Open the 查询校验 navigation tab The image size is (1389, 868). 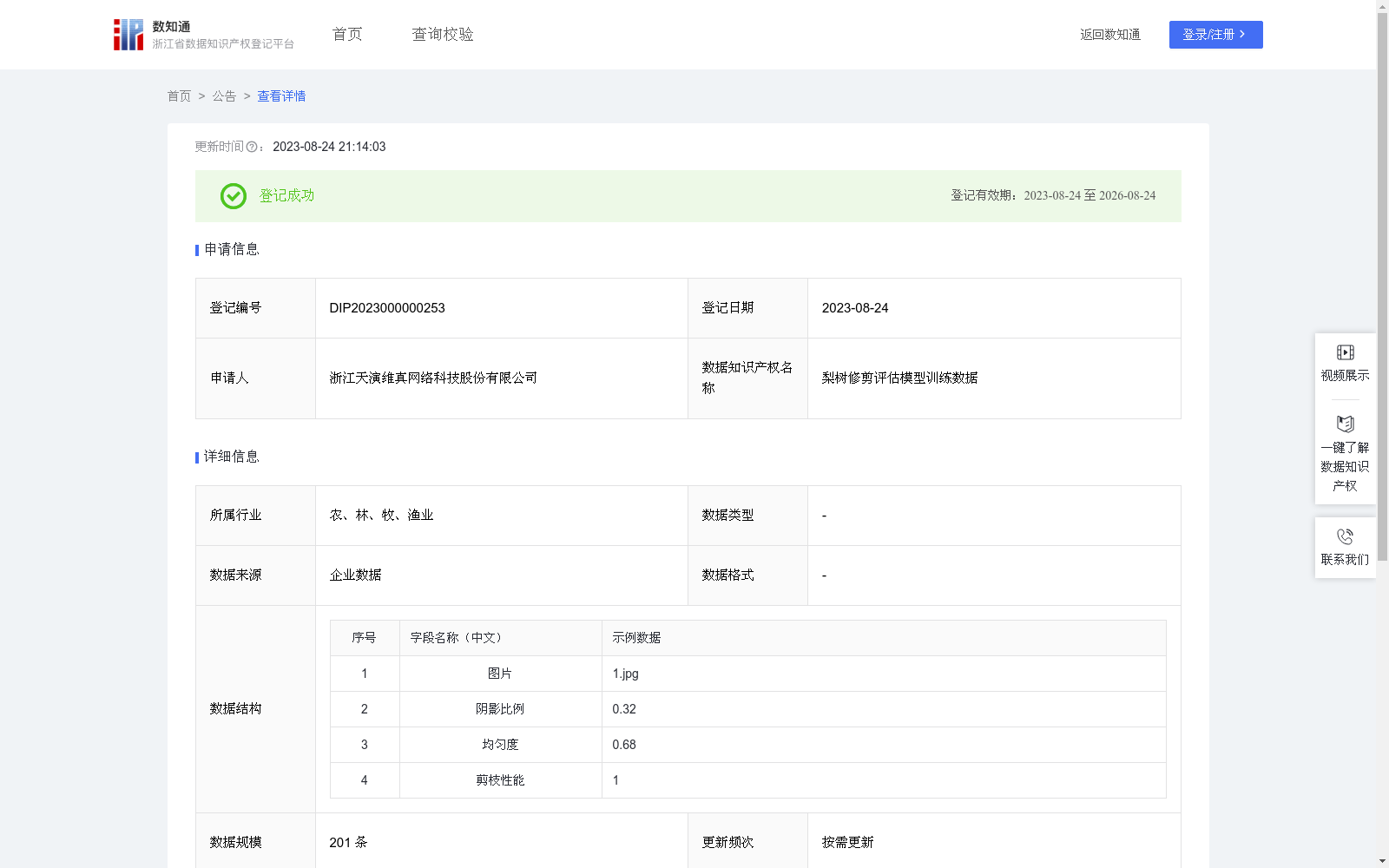(x=443, y=35)
